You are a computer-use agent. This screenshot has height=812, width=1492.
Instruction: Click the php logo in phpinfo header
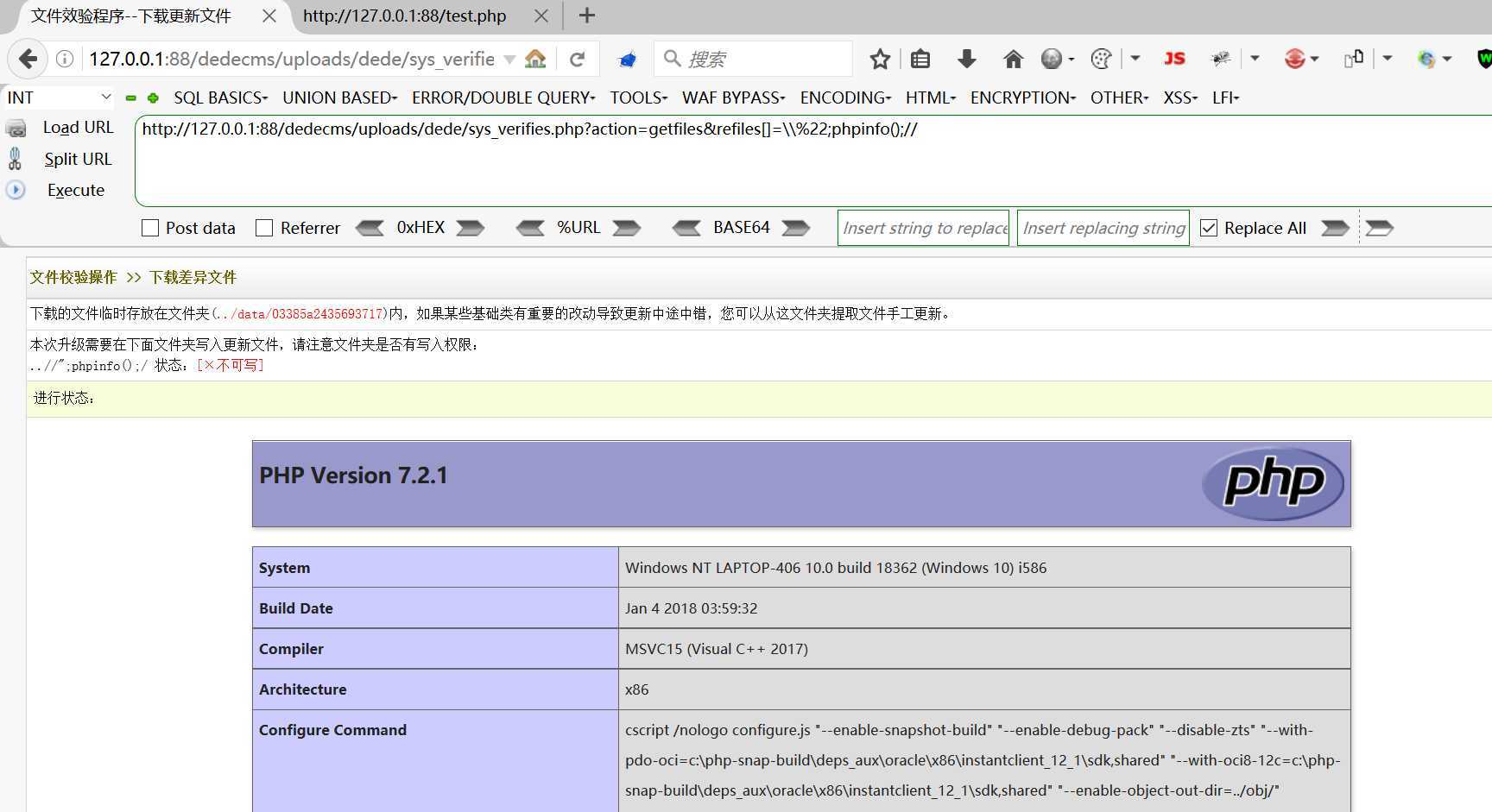(1274, 483)
